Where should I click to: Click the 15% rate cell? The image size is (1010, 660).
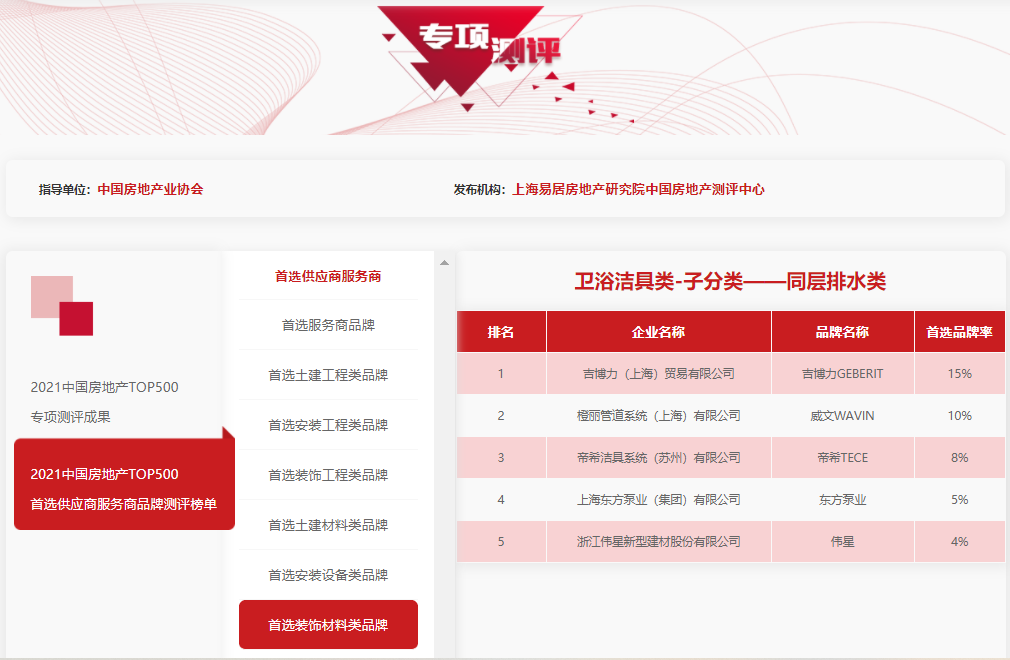960,373
